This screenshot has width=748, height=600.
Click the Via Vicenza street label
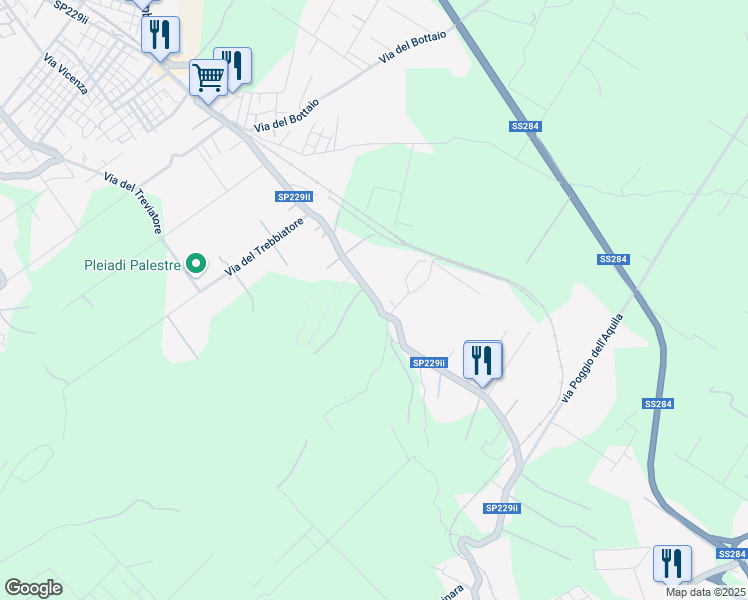pyautogui.click(x=66, y=73)
